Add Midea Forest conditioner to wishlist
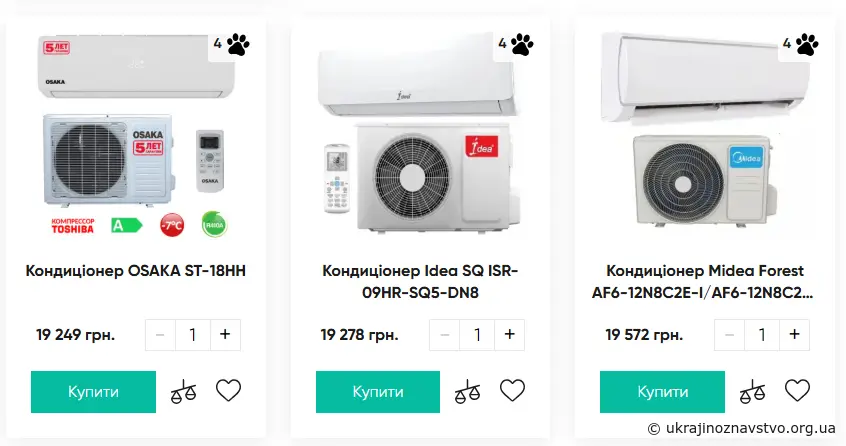The width and height of the screenshot is (846, 446). pos(797,390)
